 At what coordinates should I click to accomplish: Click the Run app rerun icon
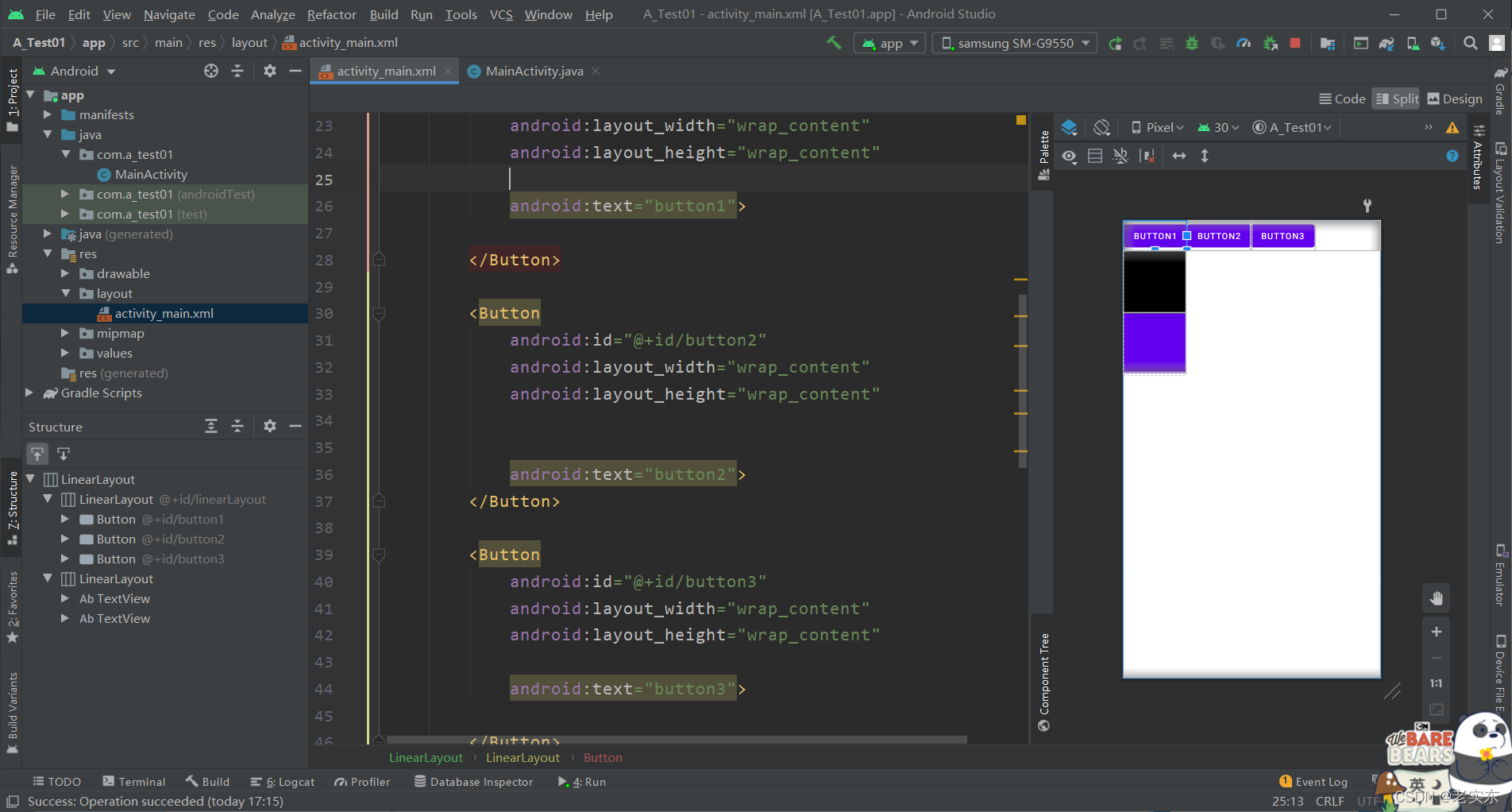point(1115,43)
